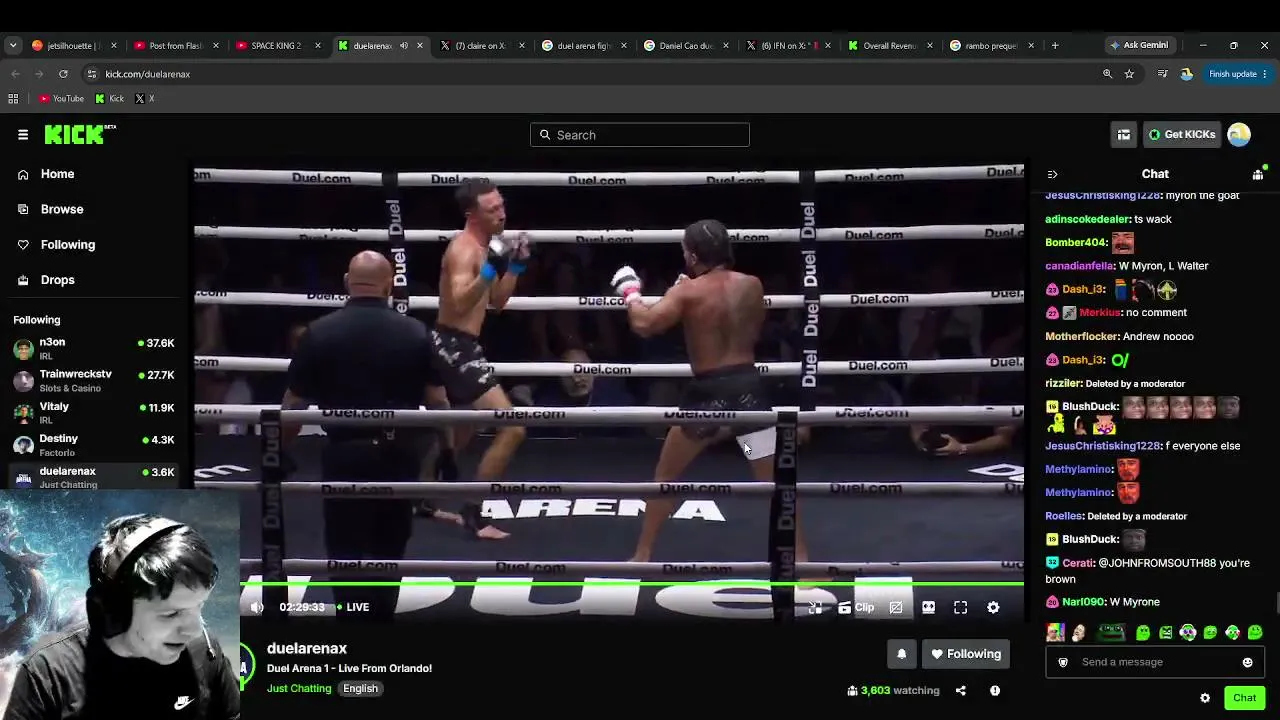Image resolution: width=1280 pixels, height=720 pixels.
Task: Click the duelarenax channel name
Action: [x=307, y=648]
